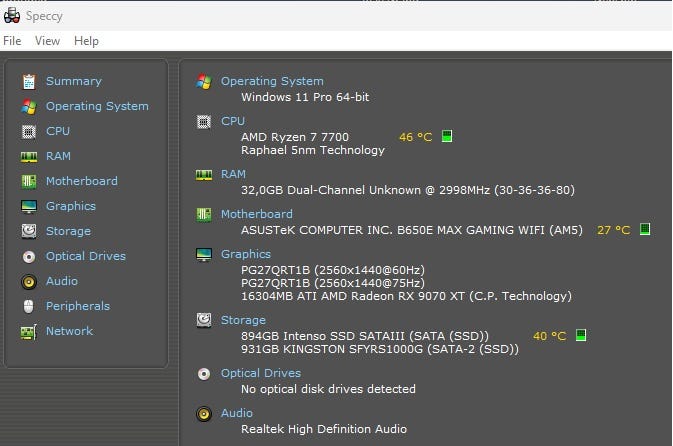Click the Windows flag icon beside sidebar Operating System
Viewport: 673px width, 446px height.
(x=29, y=106)
